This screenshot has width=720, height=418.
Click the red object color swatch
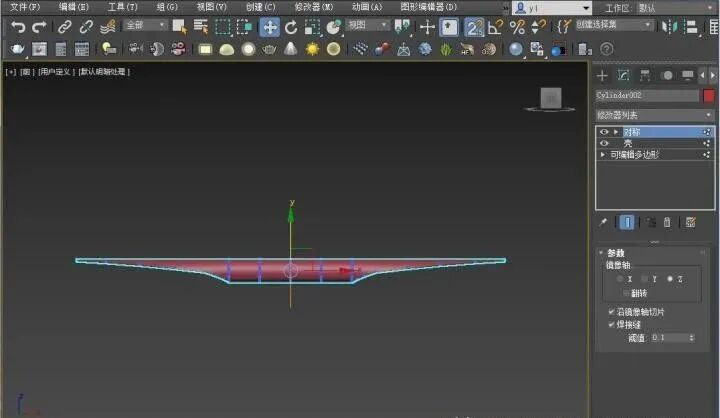[709, 96]
